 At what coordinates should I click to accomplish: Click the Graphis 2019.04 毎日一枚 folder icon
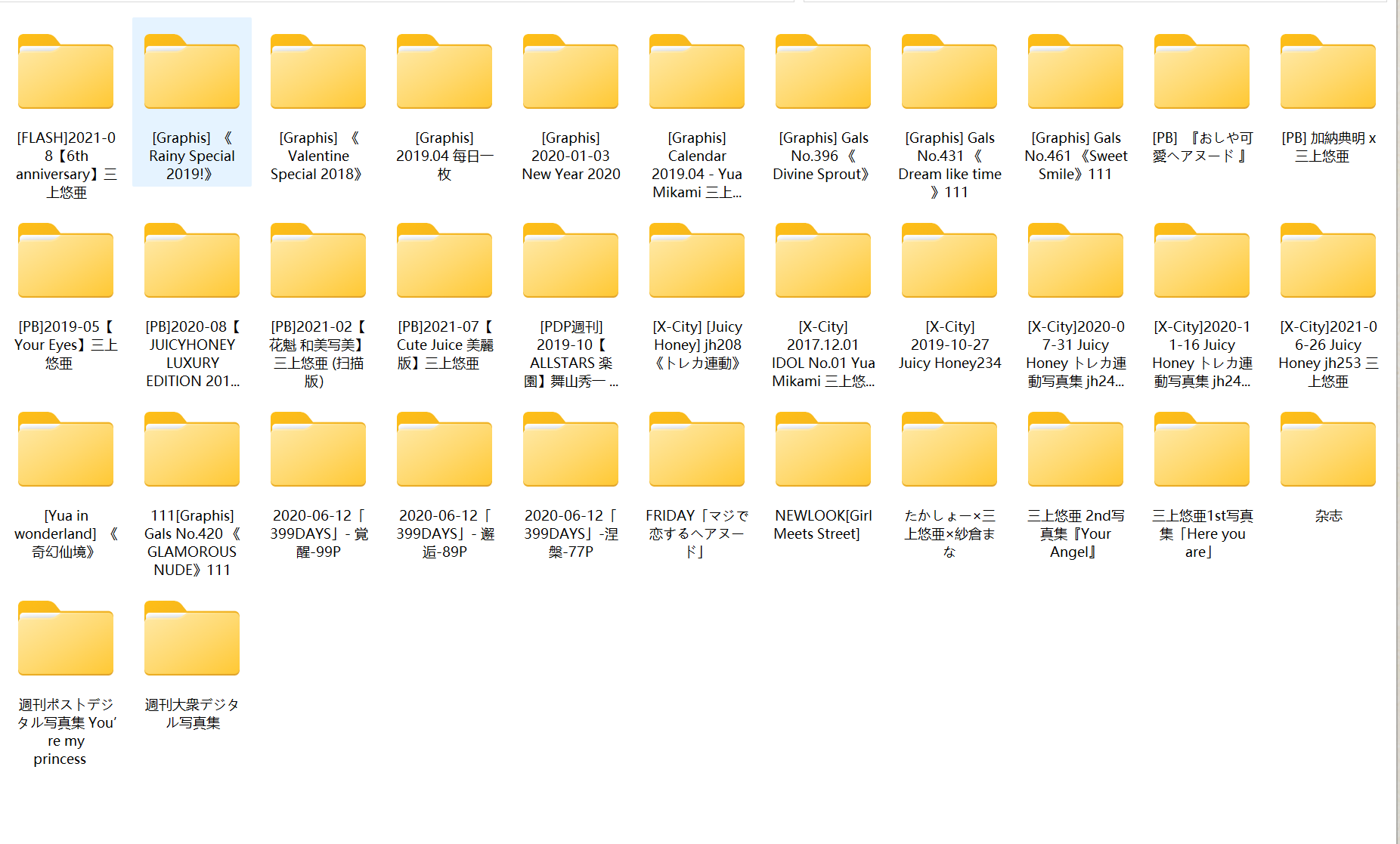point(444,72)
